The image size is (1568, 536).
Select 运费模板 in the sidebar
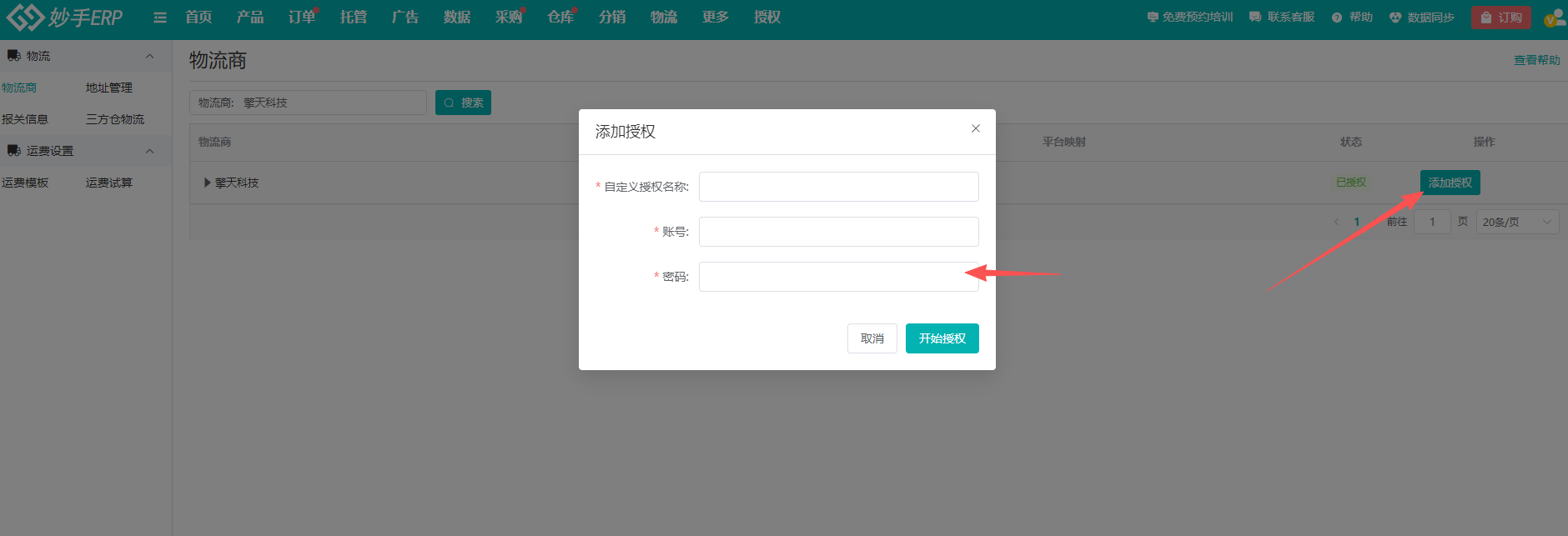point(25,183)
